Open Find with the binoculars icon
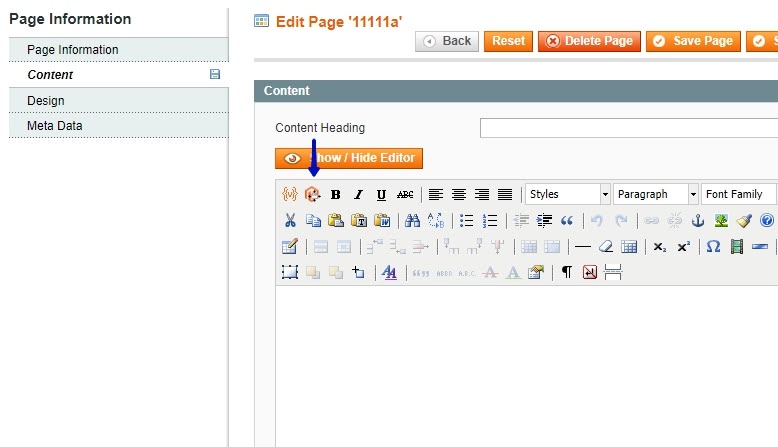The width and height of the screenshot is (778, 447). 412,220
